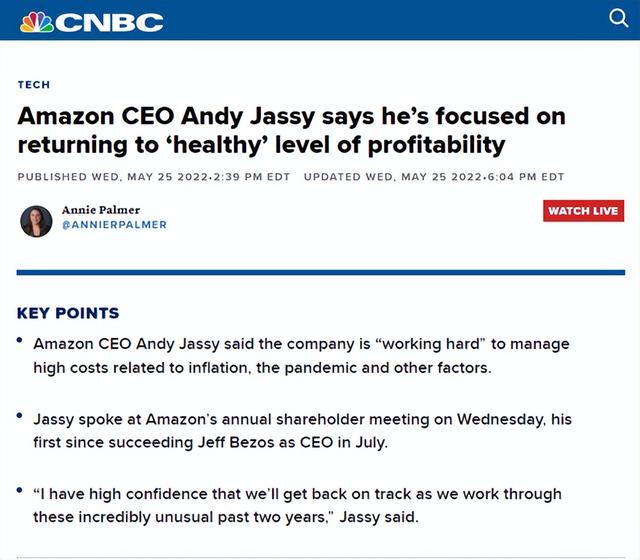Click the second key point bullet marker

click(19, 416)
